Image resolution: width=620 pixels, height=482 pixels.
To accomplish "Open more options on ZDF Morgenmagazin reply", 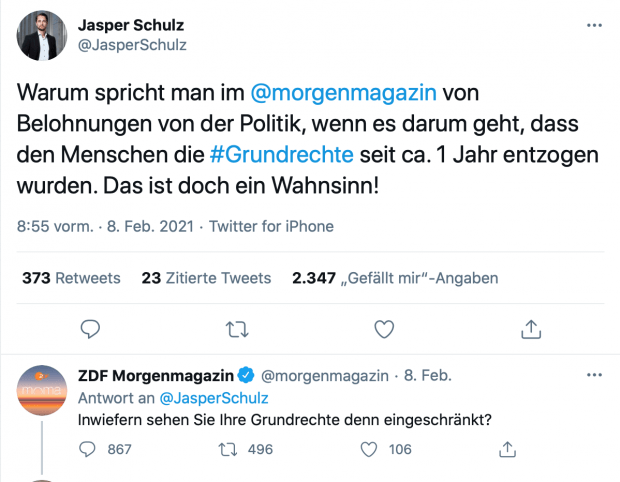I will click(595, 375).
